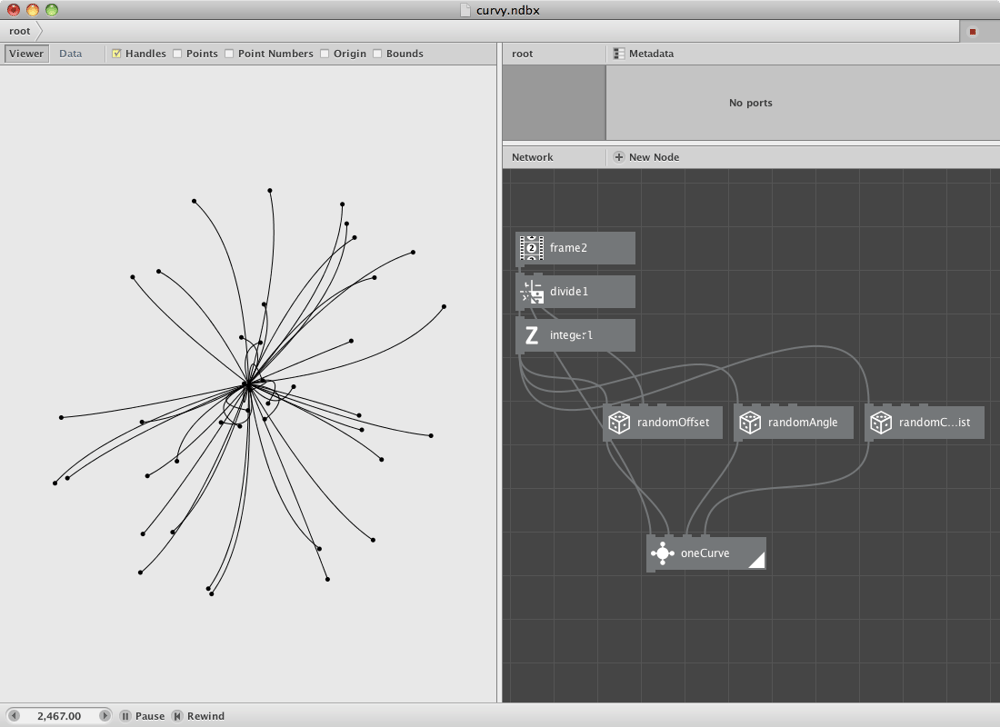
Task: Step frame forward with right arrow
Action: coord(105,716)
